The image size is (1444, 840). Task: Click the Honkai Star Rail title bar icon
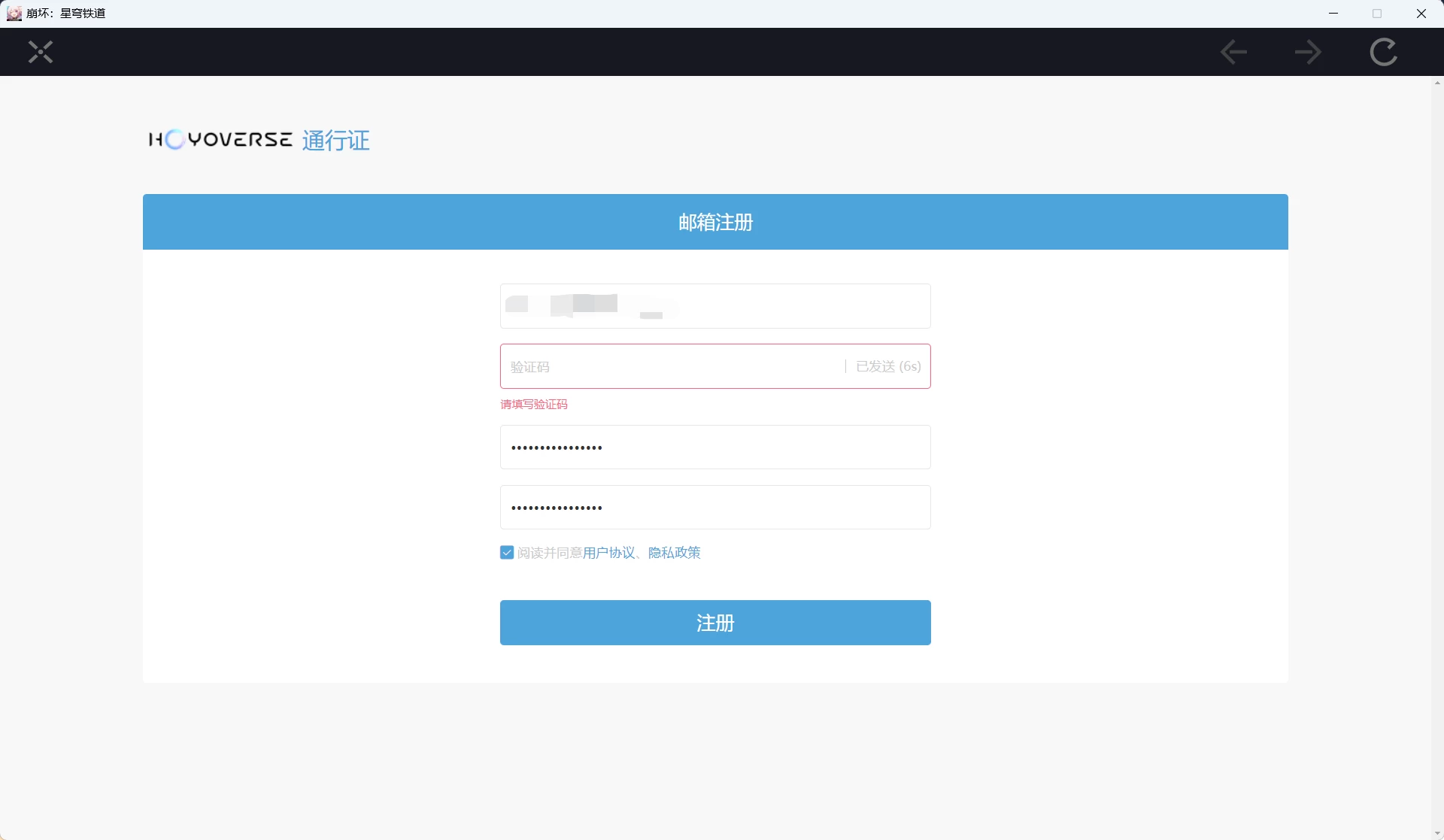[14, 14]
